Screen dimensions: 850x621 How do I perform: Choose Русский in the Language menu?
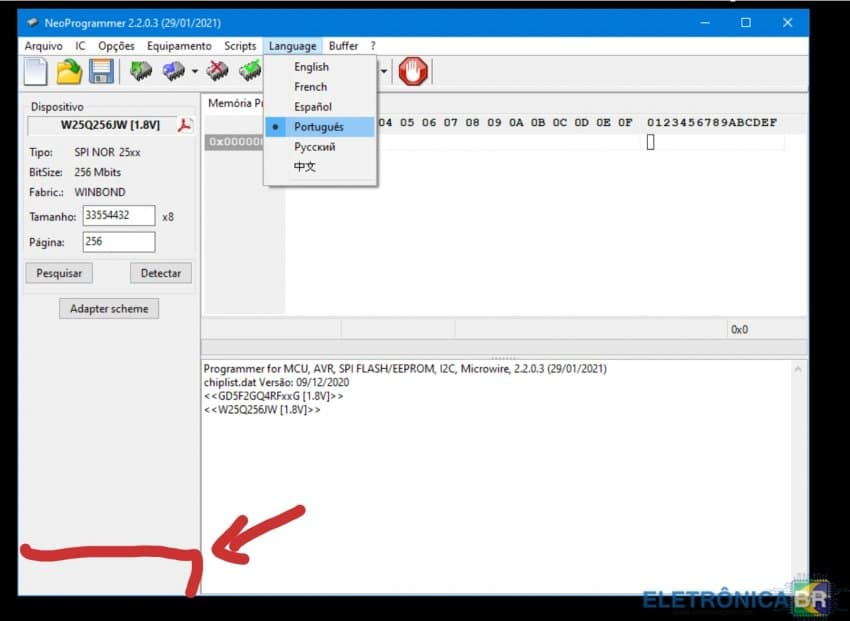click(x=320, y=147)
